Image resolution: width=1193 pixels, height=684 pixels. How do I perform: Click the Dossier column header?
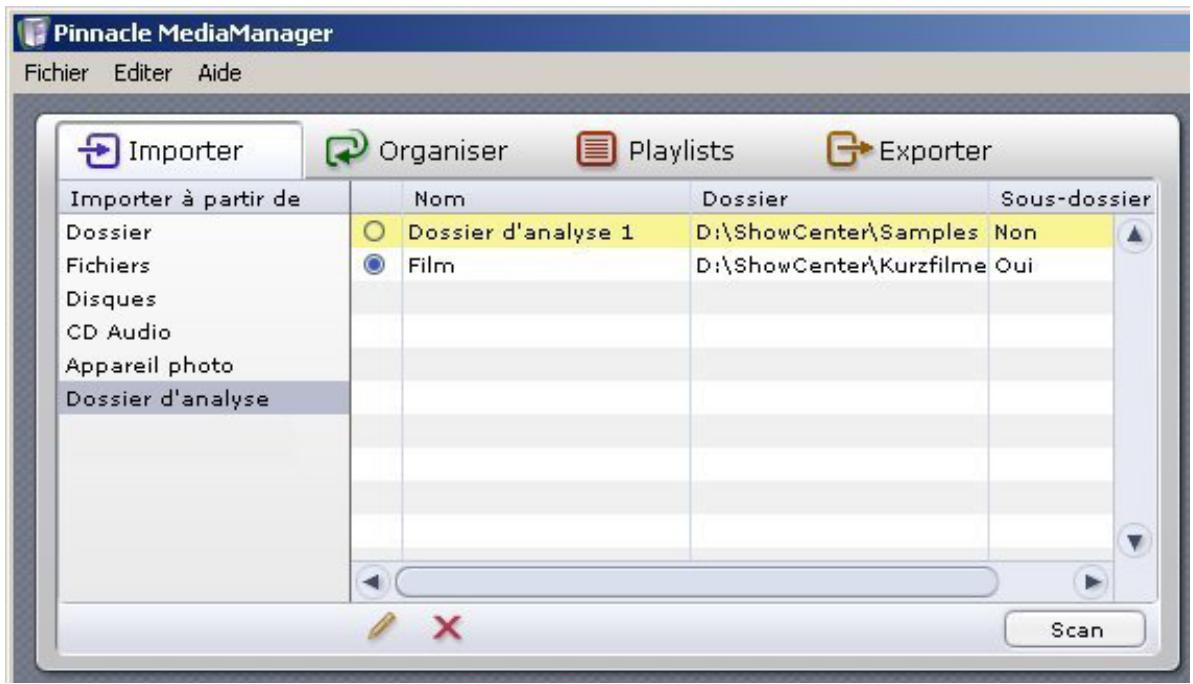(839, 199)
